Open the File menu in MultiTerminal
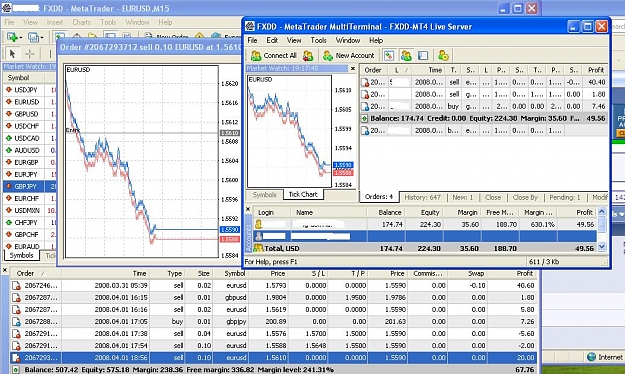 click(x=252, y=40)
